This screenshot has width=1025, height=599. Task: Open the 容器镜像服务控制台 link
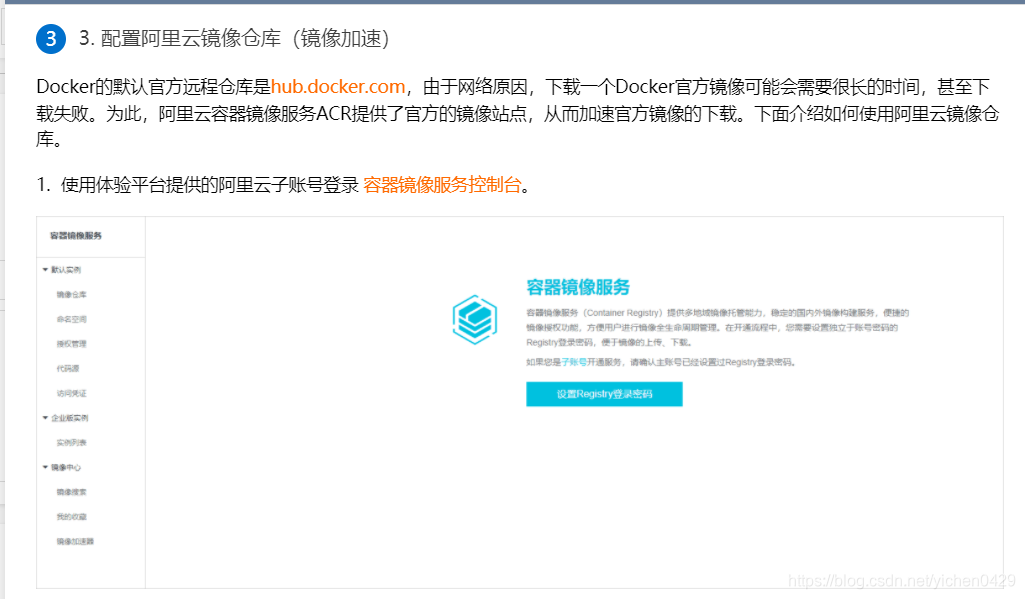click(442, 185)
